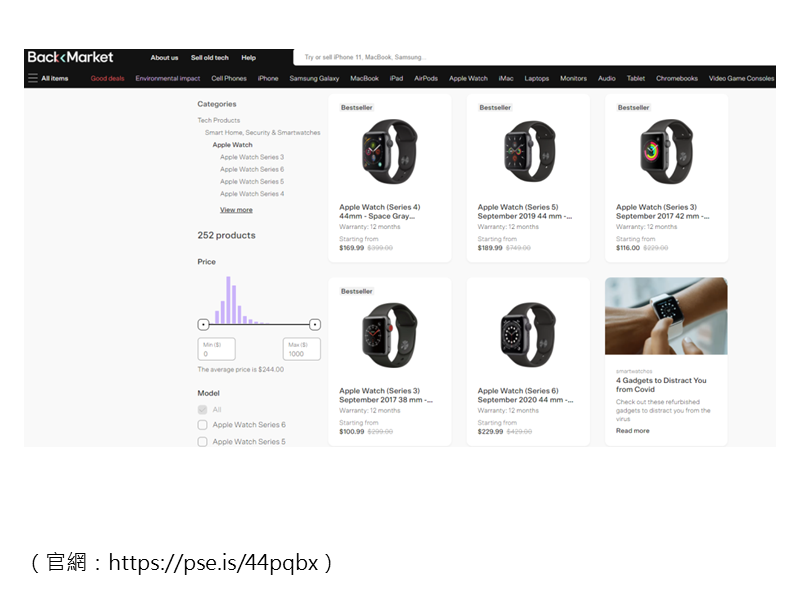Viewport: 786px width, 591px height.
Task: Open Samsung Galaxy category
Action: tap(314, 78)
